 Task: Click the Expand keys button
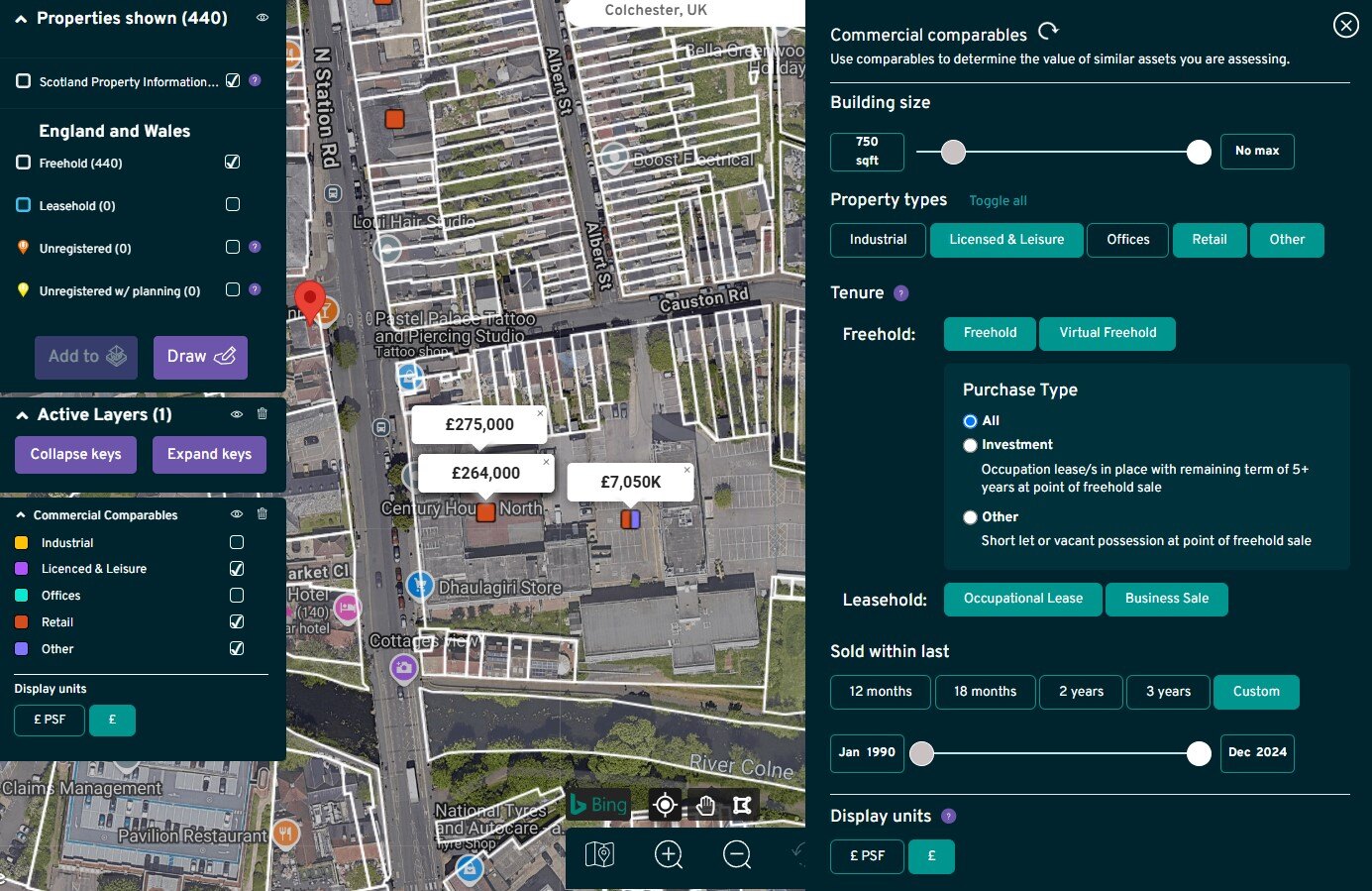209,455
